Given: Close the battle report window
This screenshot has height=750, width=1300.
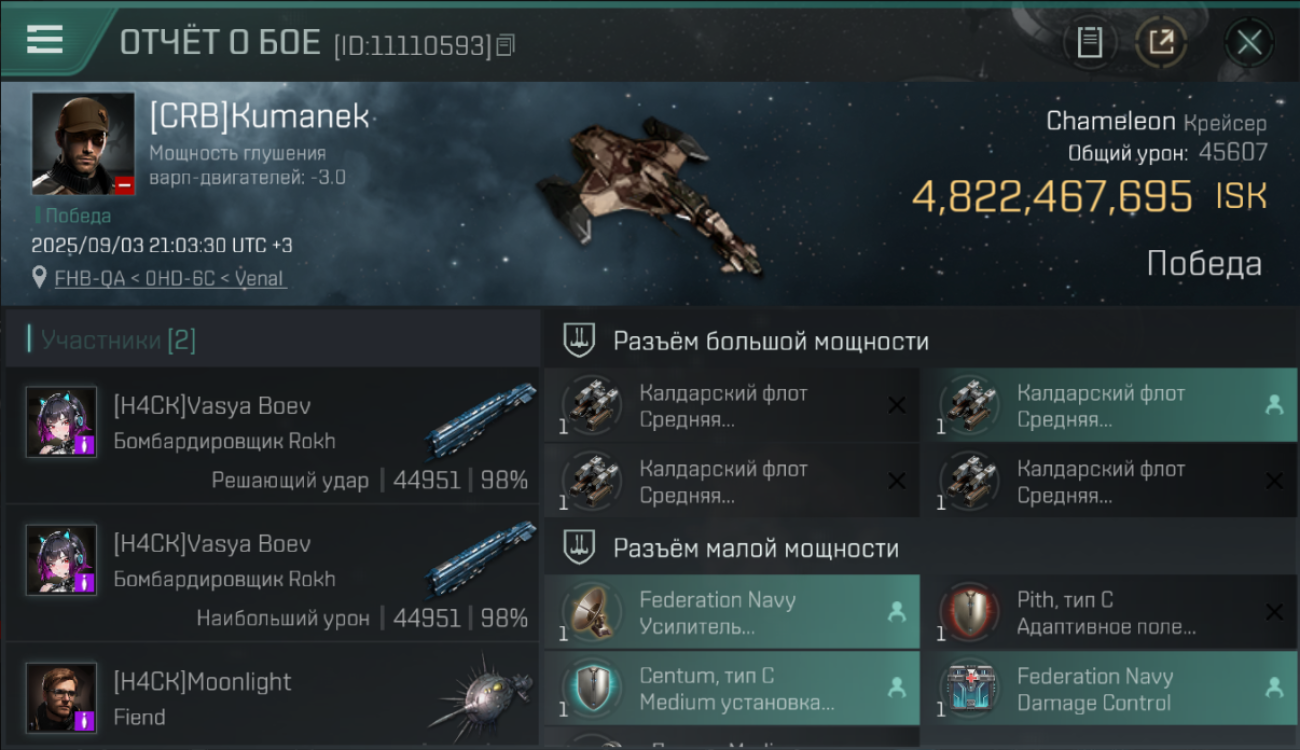Looking at the screenshot, I should pyautogui.click(x=1248, y=43).
